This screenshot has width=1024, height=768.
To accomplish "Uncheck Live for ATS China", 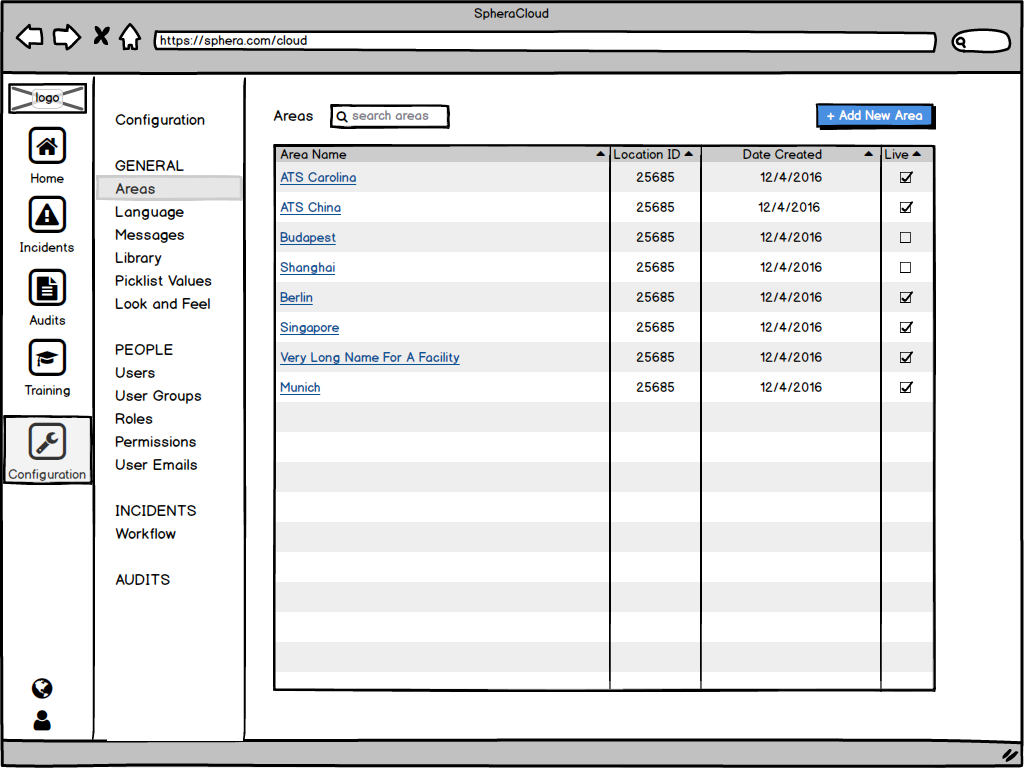I will point(905,208).
